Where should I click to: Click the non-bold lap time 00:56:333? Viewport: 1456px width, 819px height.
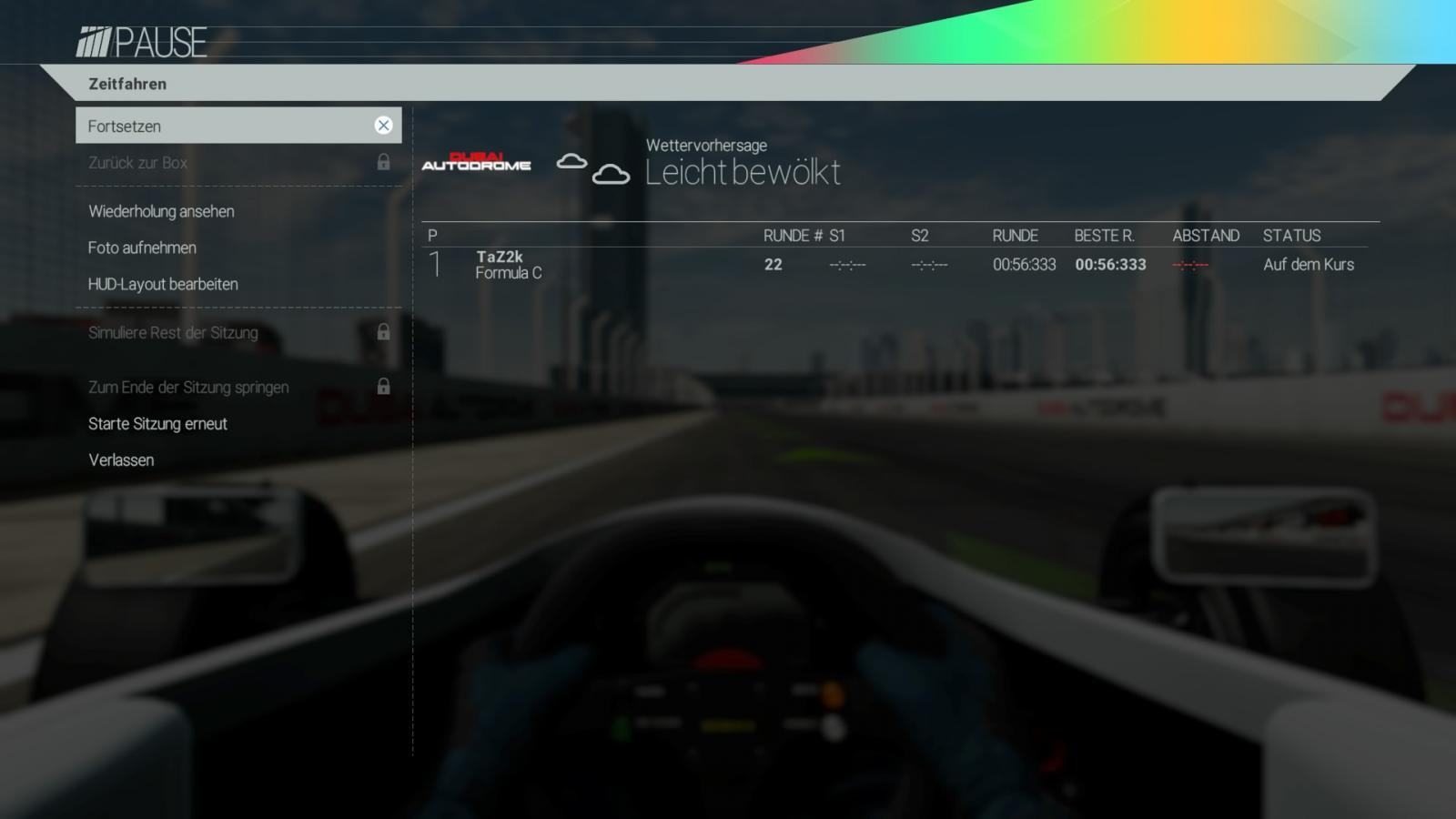1025,265
